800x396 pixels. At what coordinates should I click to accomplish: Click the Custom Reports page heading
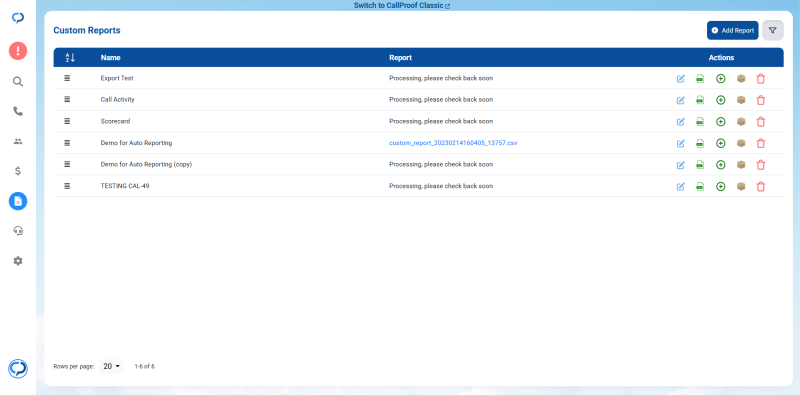[x=87, y=31]
